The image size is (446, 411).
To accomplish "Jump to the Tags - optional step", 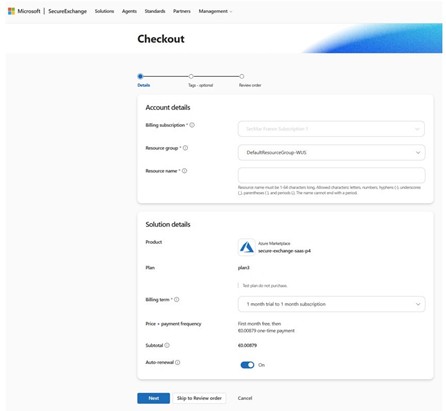I will (191, 76).
